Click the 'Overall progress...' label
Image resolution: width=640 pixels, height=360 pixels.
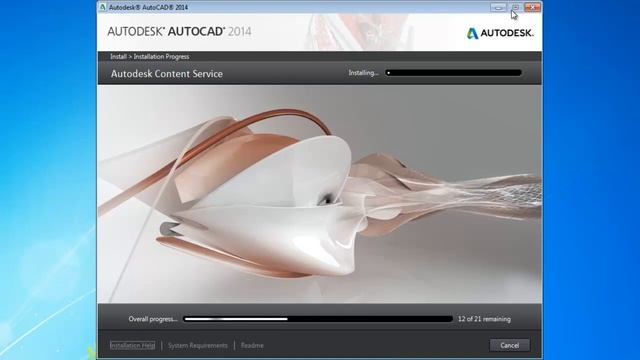[x=153, y=319]
